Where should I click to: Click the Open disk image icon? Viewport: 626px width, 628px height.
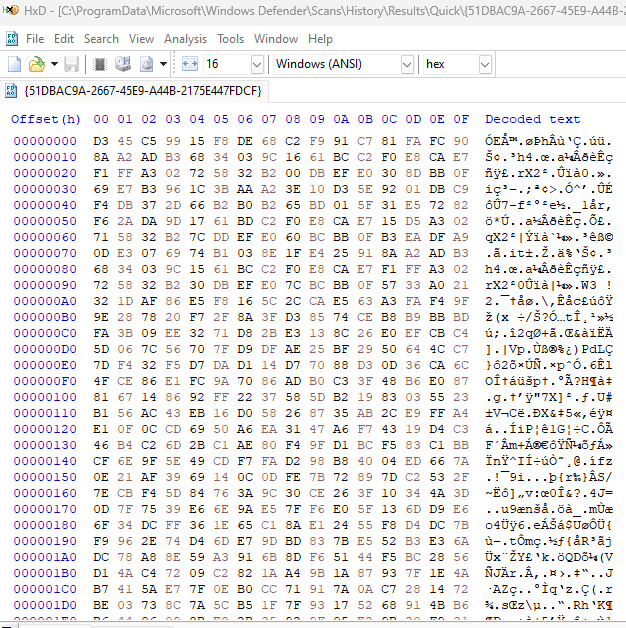147,64
